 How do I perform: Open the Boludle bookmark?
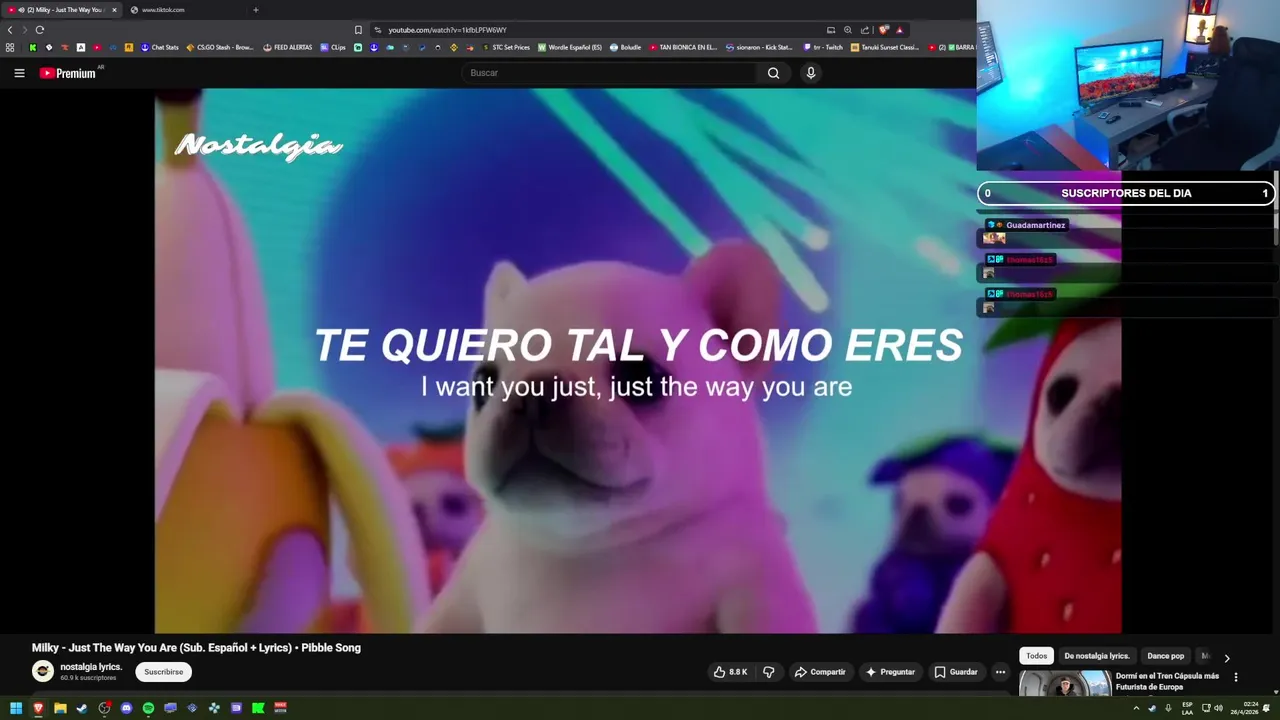[625, 47]
